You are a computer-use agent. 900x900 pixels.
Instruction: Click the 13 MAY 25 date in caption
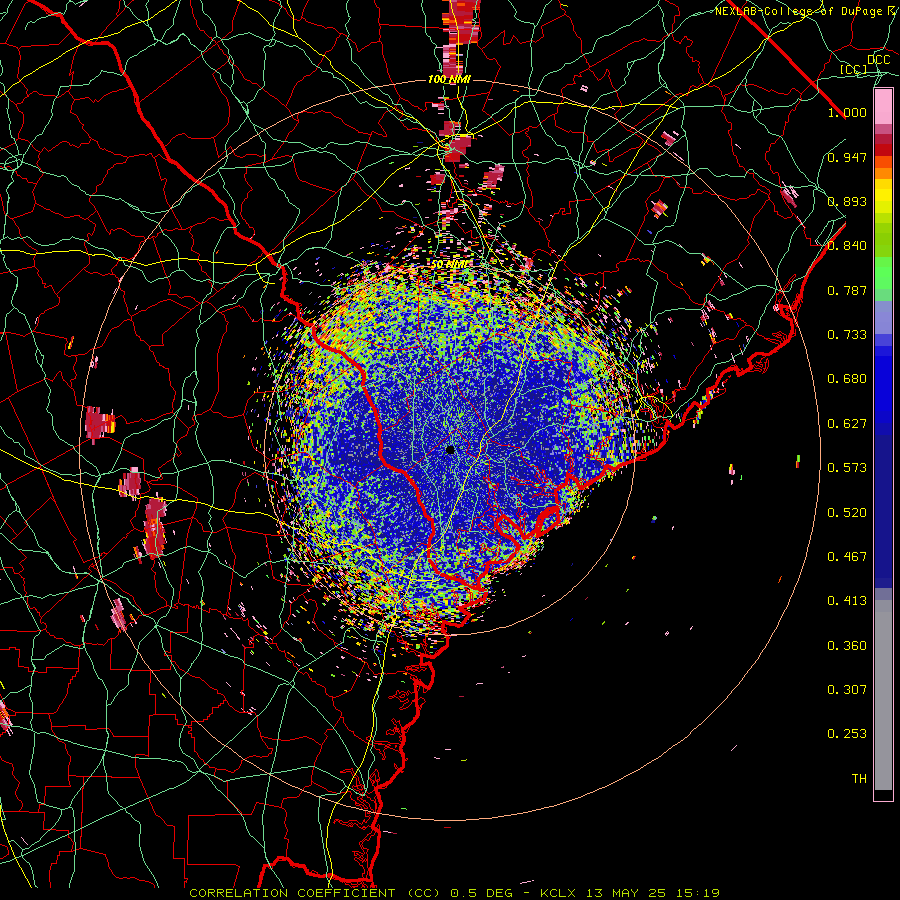click(626, 893)
